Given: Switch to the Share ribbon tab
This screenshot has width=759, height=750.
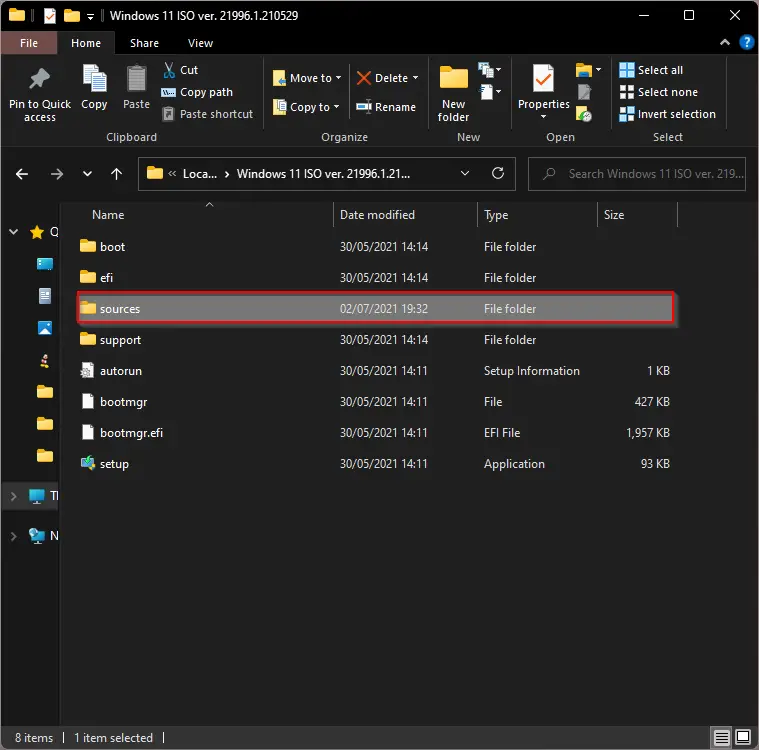Looking at the screenshot, I should (144, 43).
